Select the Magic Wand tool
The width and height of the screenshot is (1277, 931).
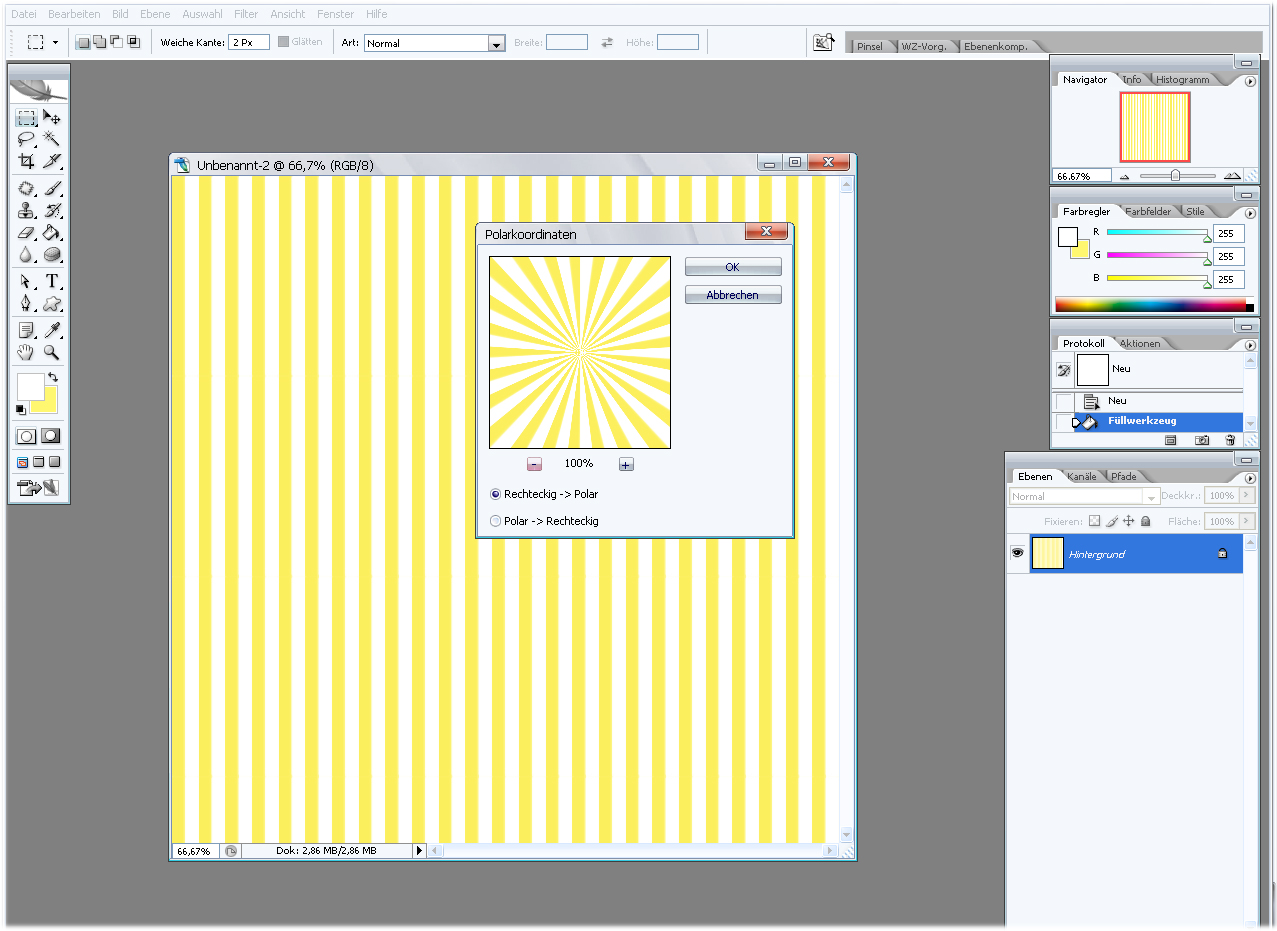coord(52,139)
